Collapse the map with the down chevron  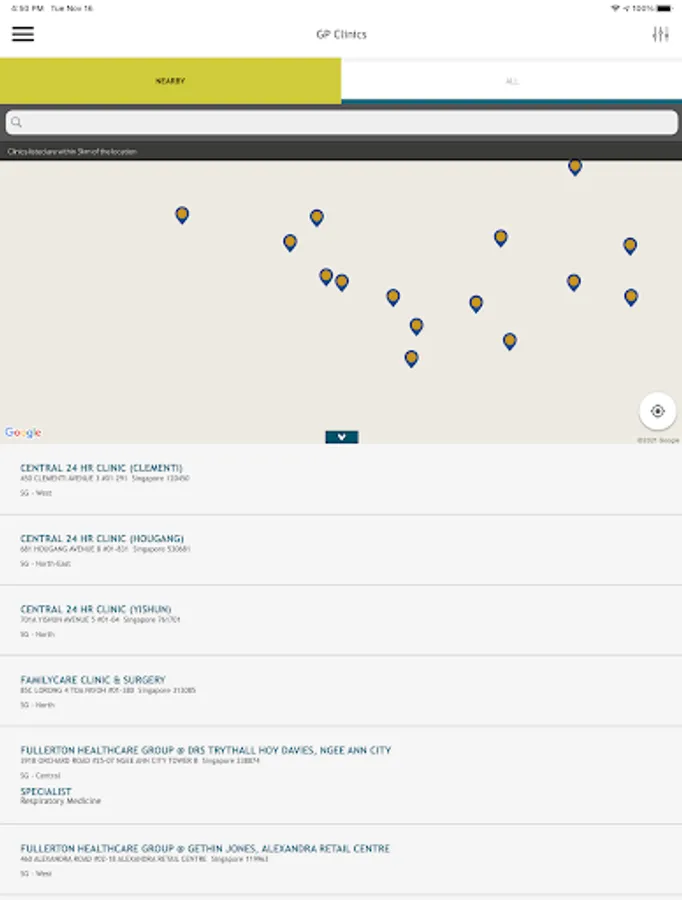342,437
